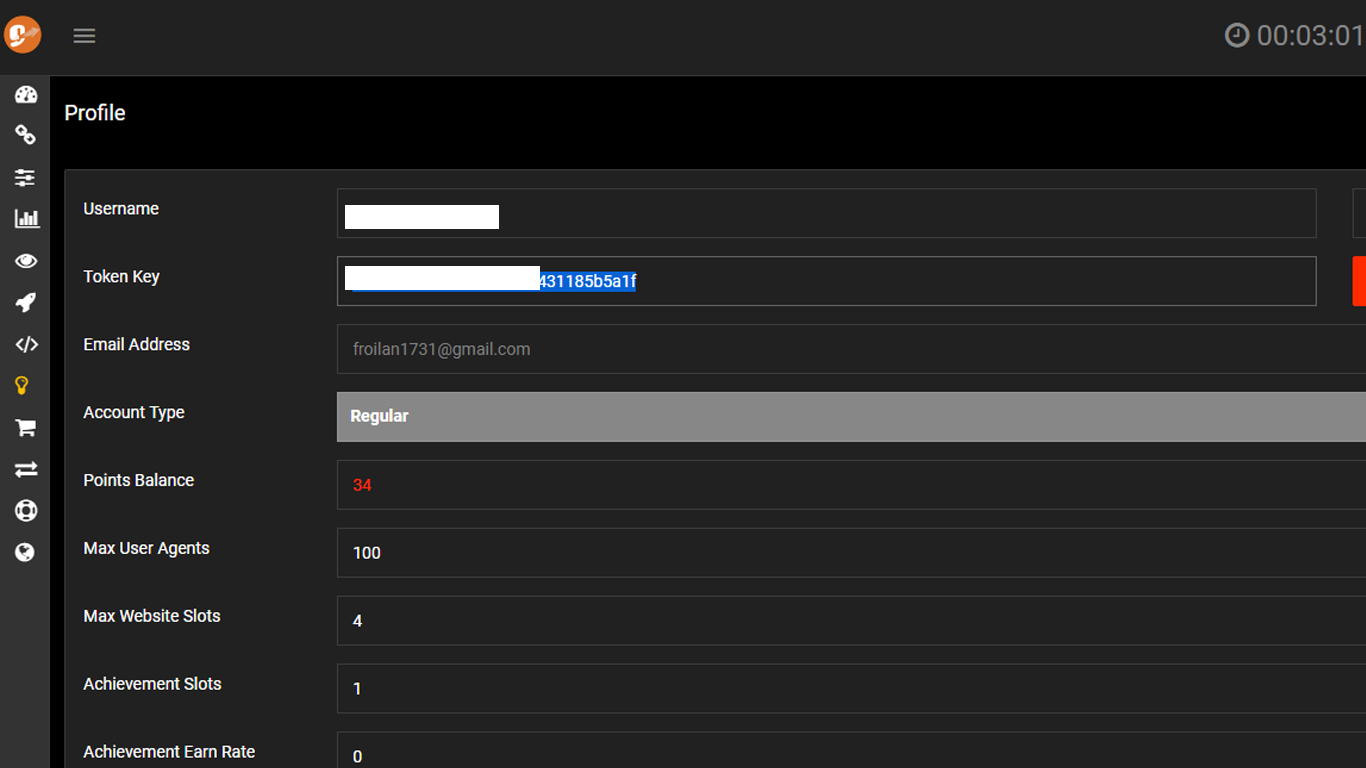Select the rocket icon in sidebar
Viewport: 1366px width, 768px height.
point(26,302)
